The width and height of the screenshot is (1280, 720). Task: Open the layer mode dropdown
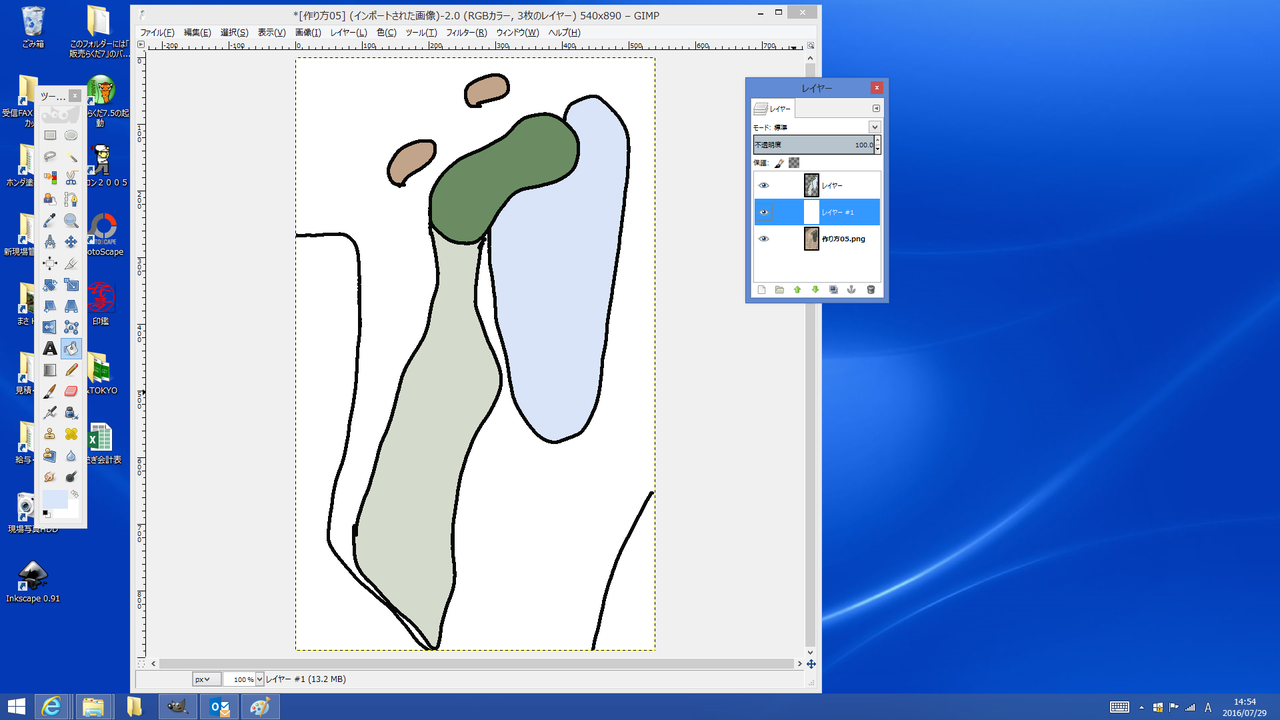pos(874,127)
